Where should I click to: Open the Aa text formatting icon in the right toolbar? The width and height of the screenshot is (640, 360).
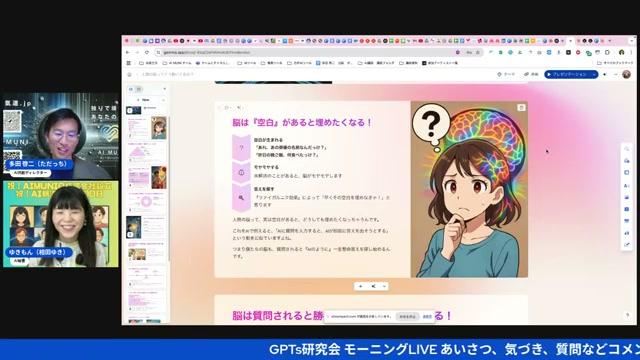[627, 185]
